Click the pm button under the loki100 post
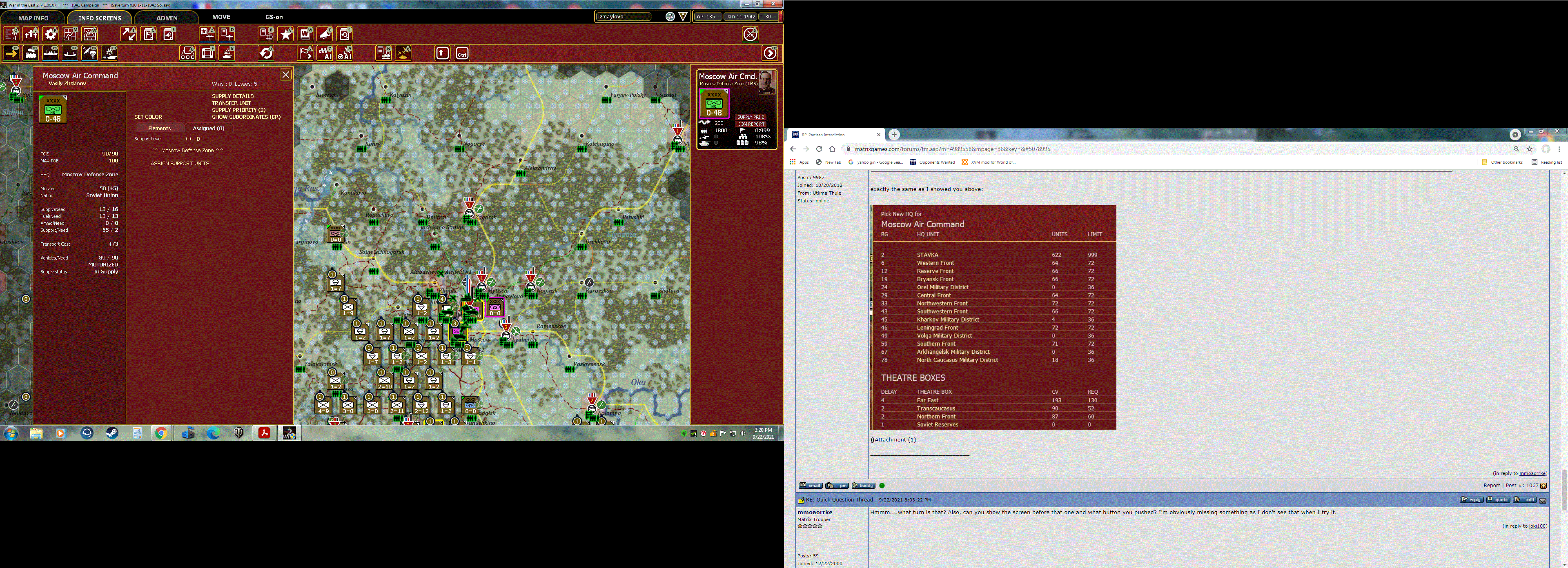Viewport: 1568px width, 568px height. 837,486
